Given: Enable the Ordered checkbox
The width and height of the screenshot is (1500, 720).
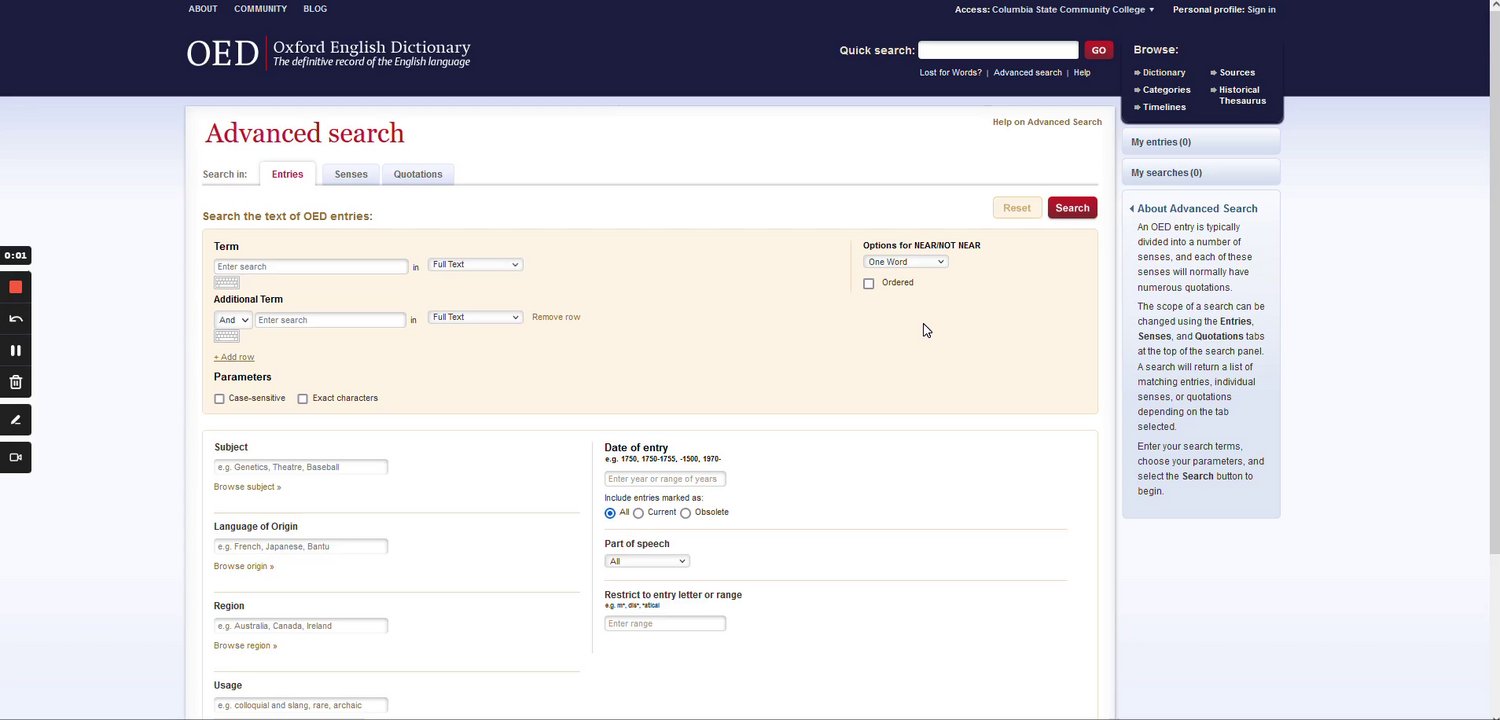Looking at the screenshot, I should pyautogui.click(x=868, y=283).
